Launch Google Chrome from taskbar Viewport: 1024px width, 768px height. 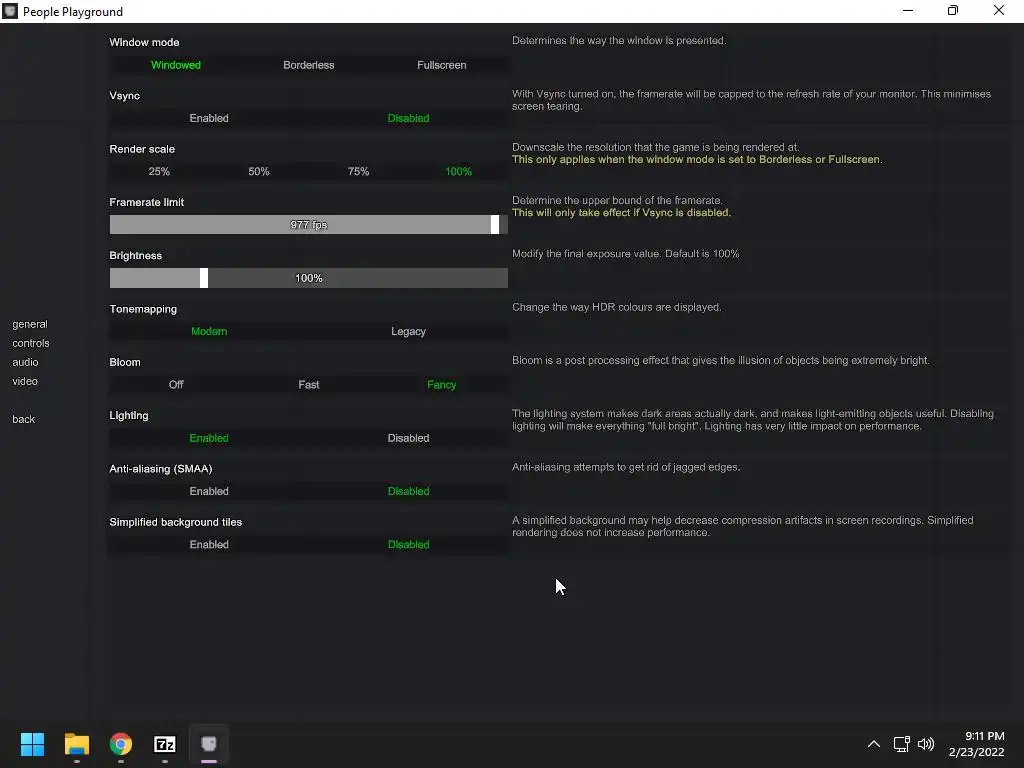point(121,744)
